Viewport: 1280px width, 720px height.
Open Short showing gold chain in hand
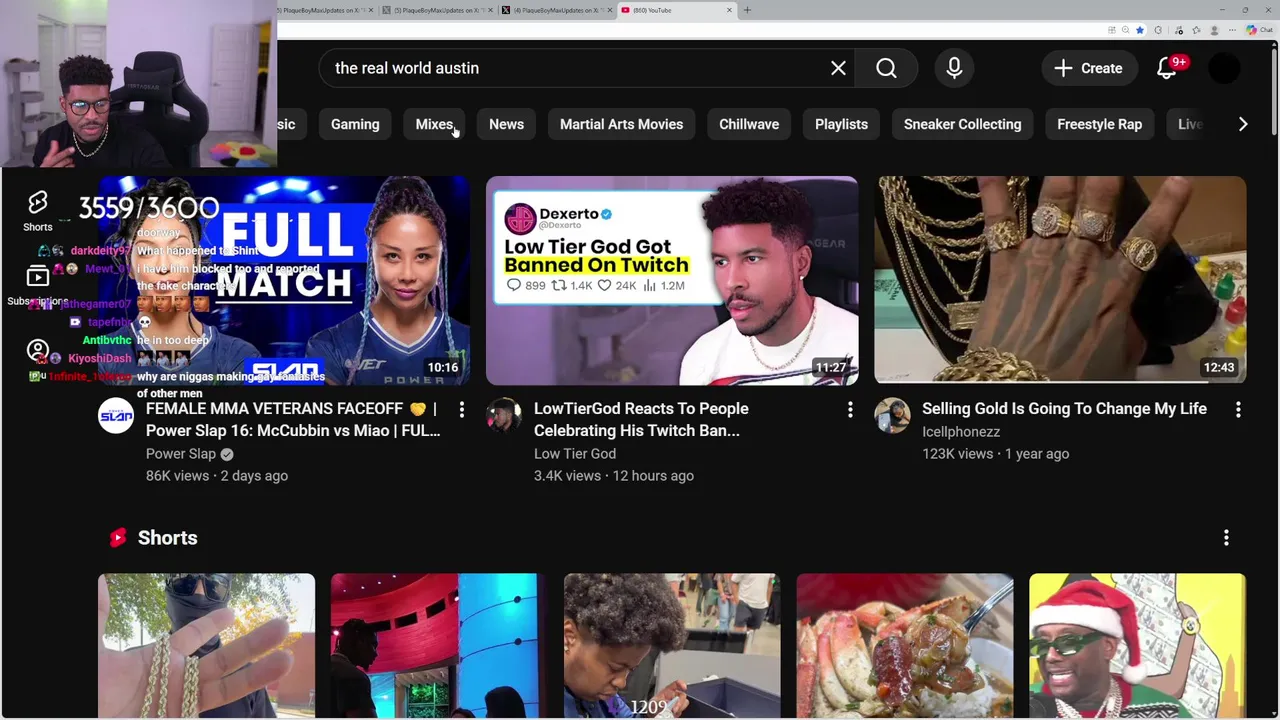click(x=206, y=645)
